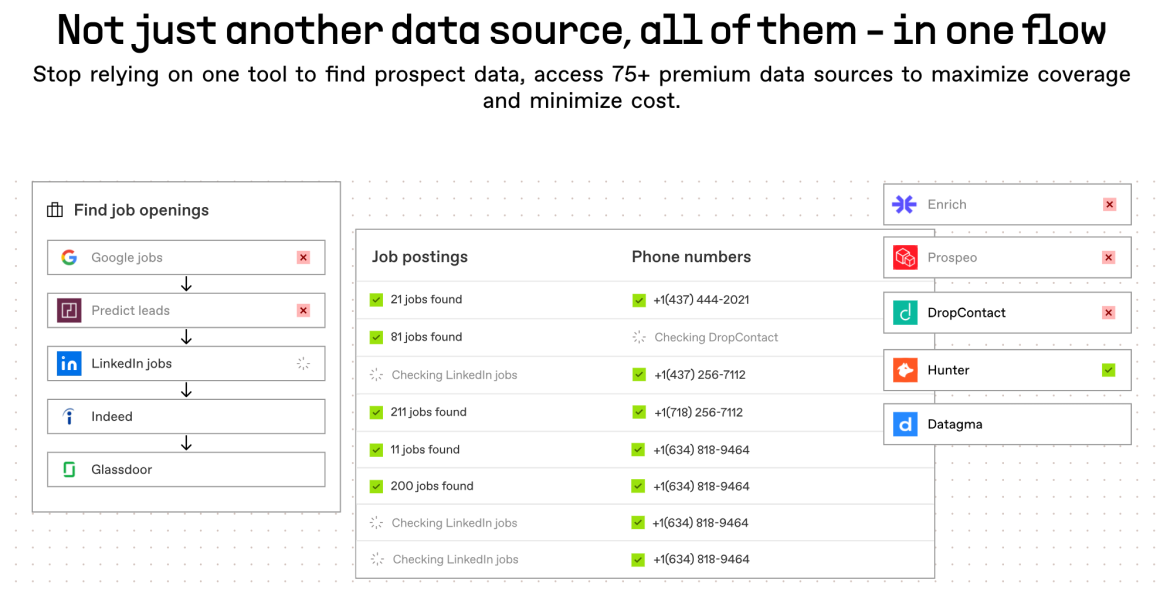
Task: Click red X box on Enrich row
Action: click(x=1109, y=204)
